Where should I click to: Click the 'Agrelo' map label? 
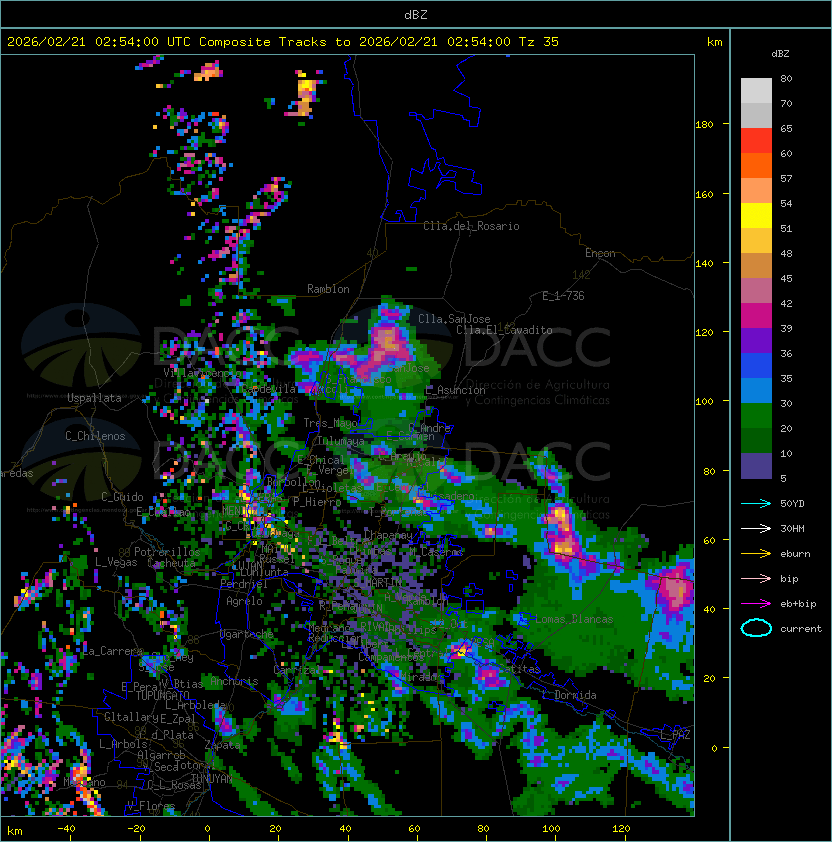pos(244,601)
